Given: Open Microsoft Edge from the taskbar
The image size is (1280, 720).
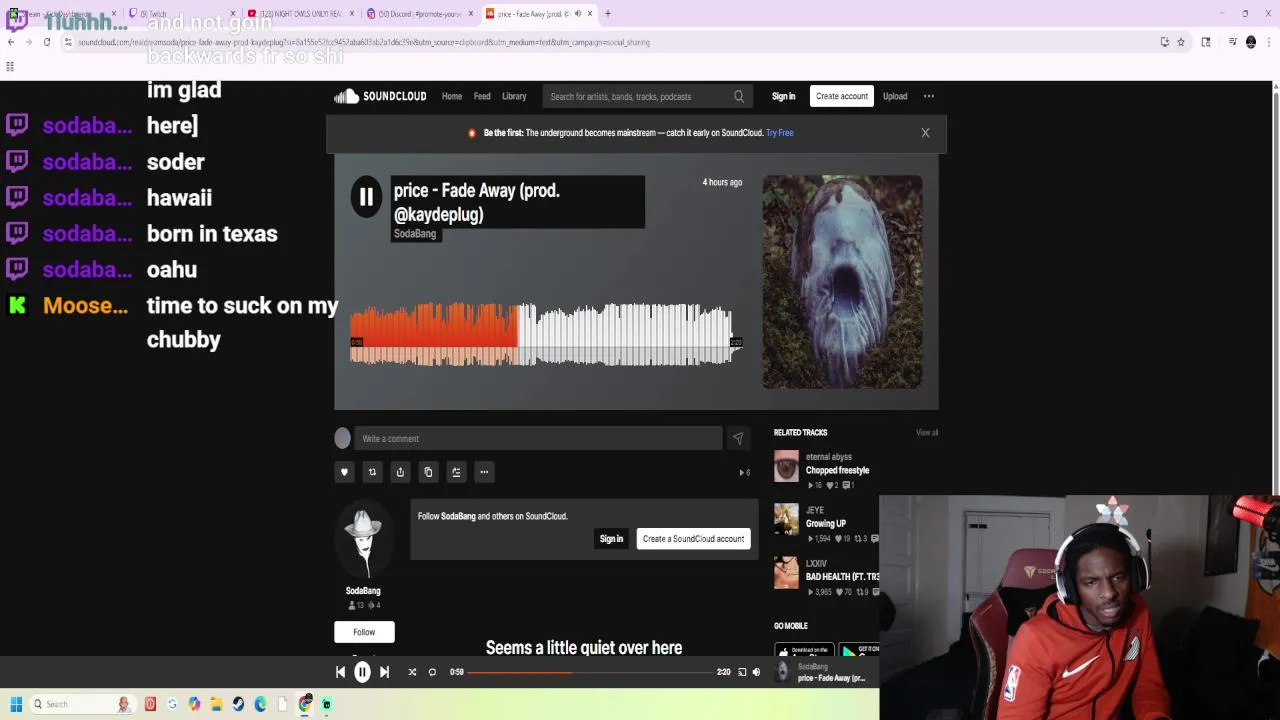Looking at the screenshot, I should tap(260, 704).
